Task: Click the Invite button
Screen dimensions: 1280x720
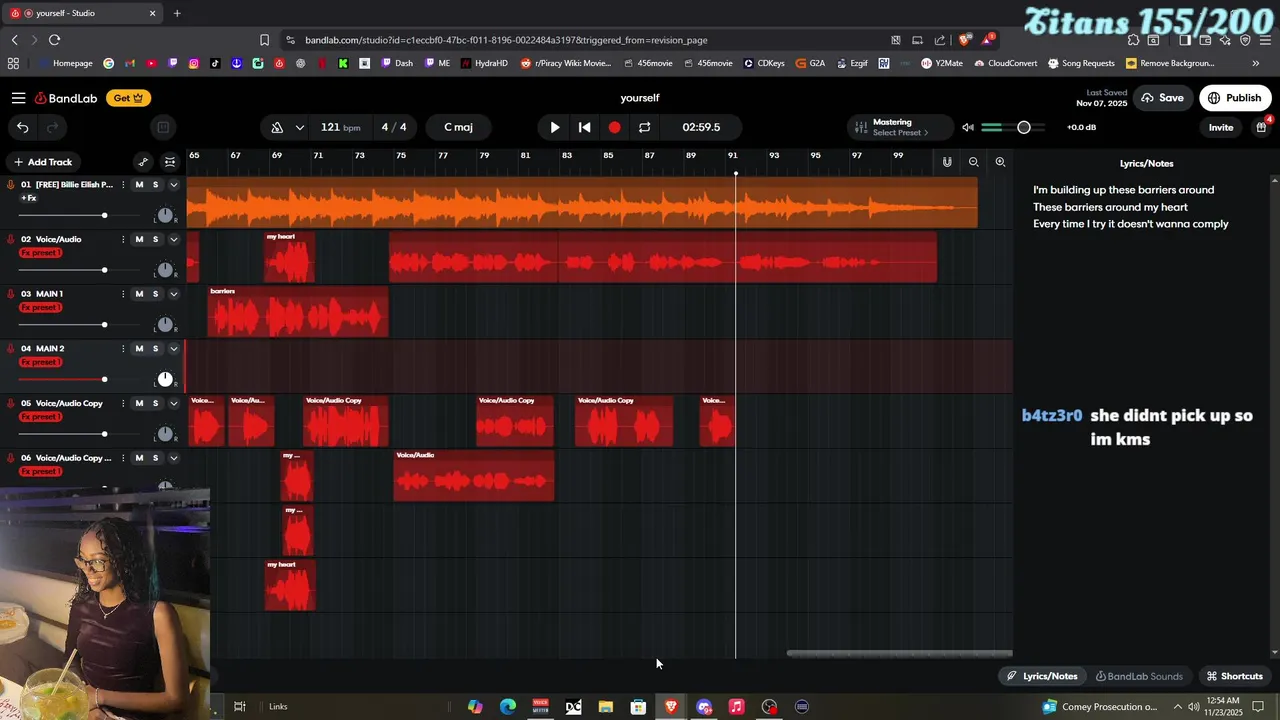Action: coord(1220,127)
